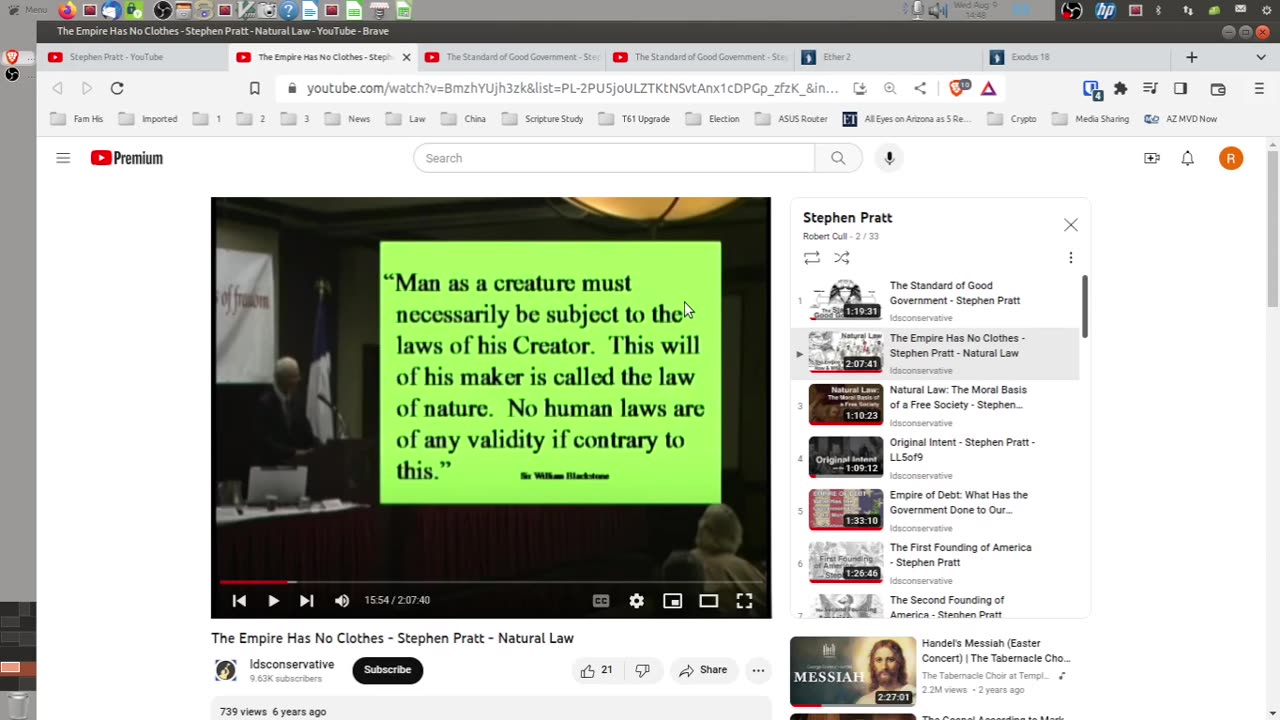This screenshot has width=1280, height=720.
Task: Open the Election bookmarks folder
Action: pyautogui.click(x=714, y=119)
